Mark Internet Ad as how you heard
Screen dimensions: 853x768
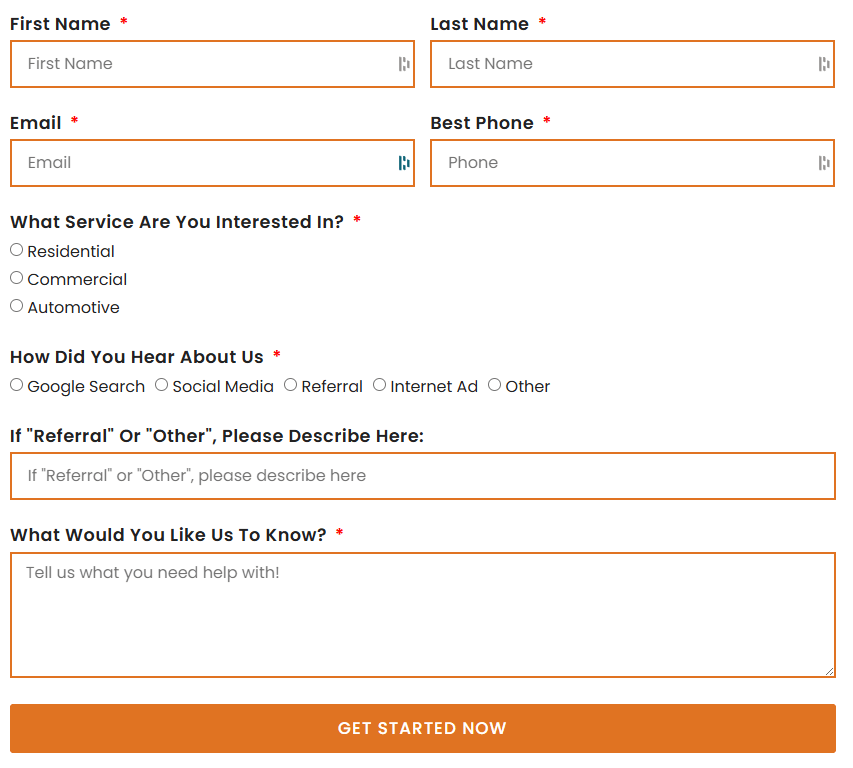(x=380, y=385)
